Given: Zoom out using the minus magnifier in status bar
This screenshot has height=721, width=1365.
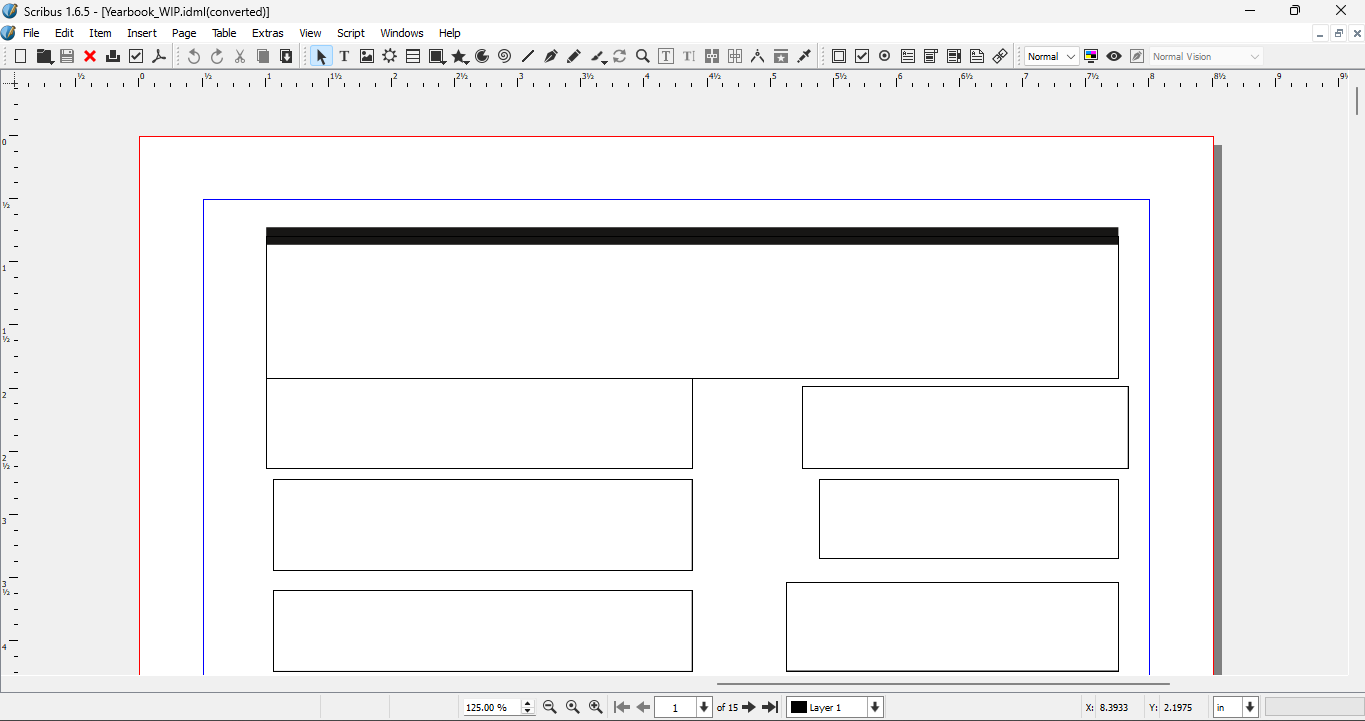Looking at the screenshot, I should (x=550, y=707).
